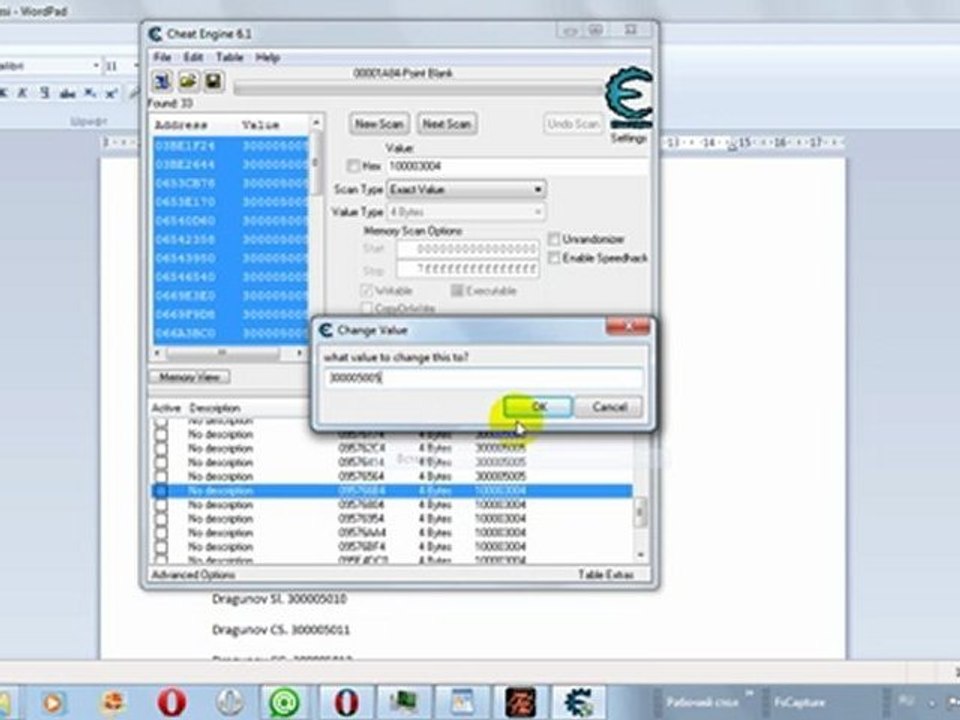Enable the Hex checkbox
The width and height of the screenshot is (960, 720).
pyautogui.click(x=353, y=165)
